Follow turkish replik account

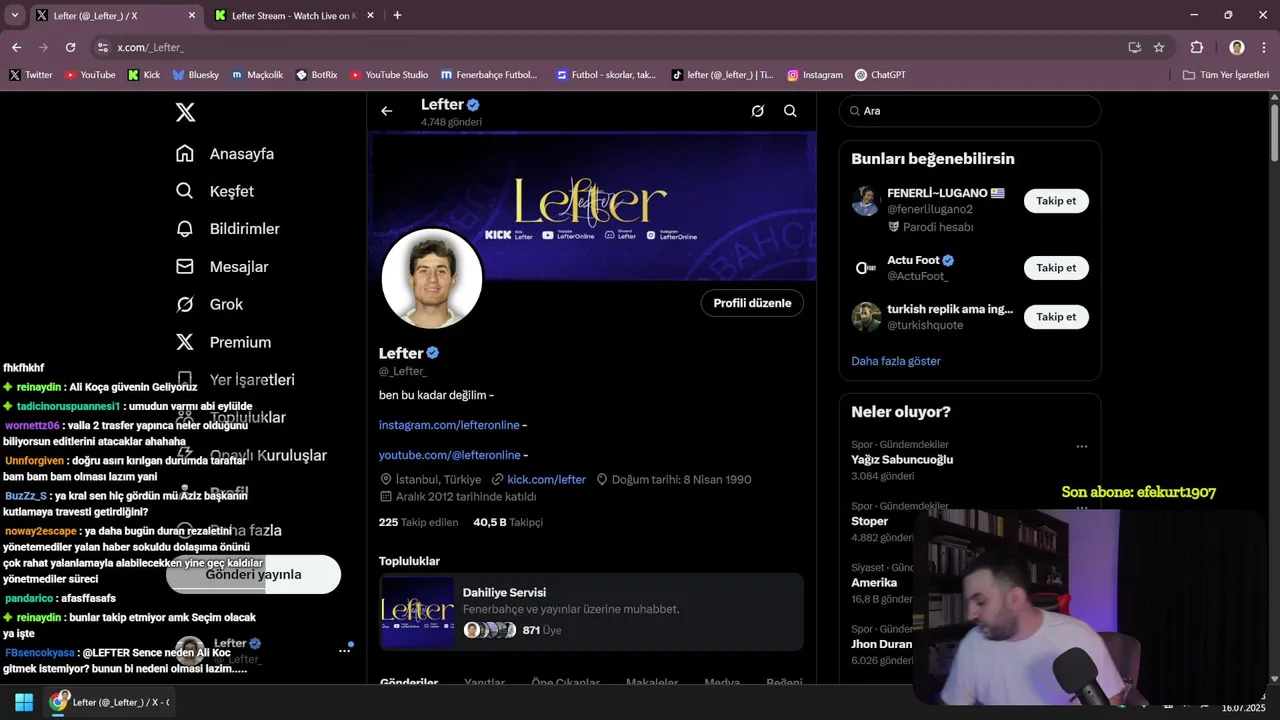1056,317
